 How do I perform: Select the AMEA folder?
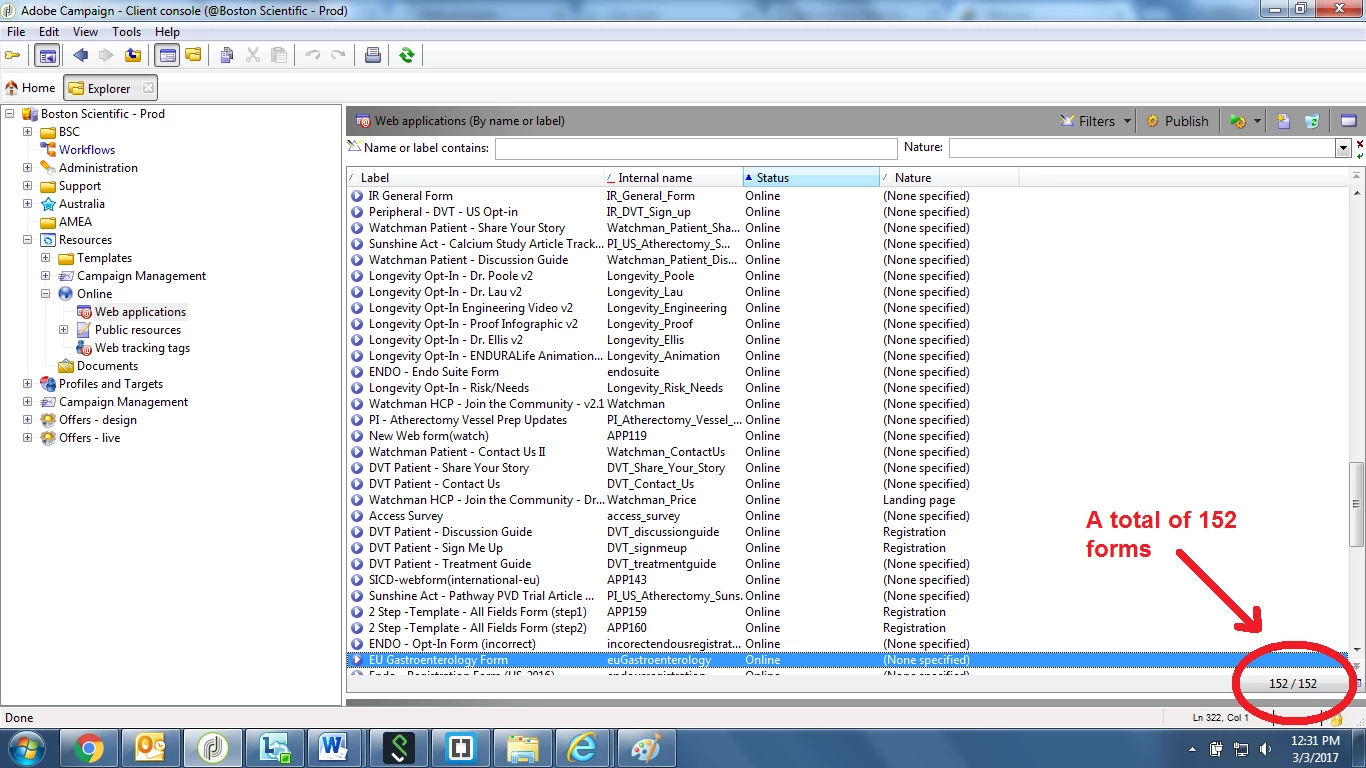click(75, 222)
